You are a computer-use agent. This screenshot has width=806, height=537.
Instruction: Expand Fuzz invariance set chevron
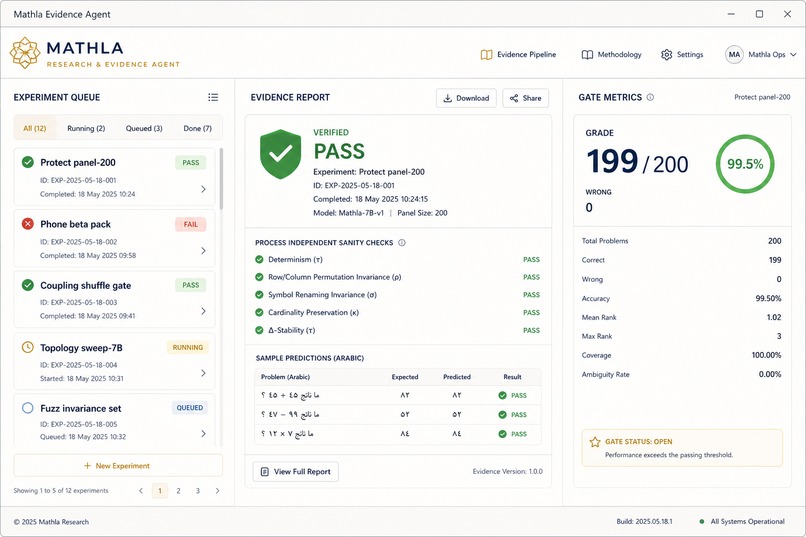[204, 433]
